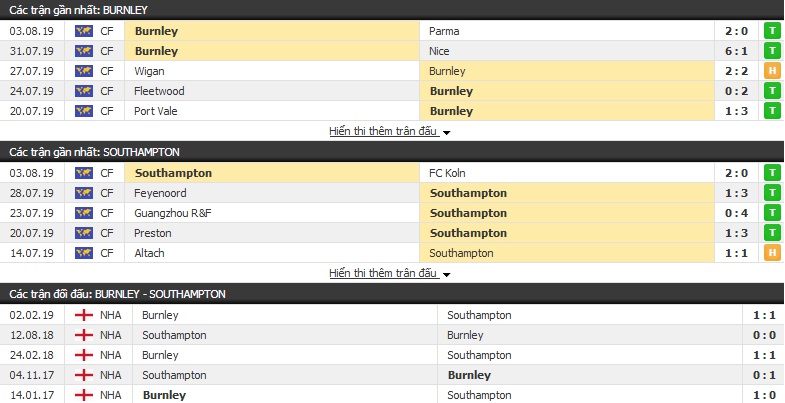
Task: Click the world flag icon on 31.07.19 Burnley–Nice row
Action: point(84,51)
